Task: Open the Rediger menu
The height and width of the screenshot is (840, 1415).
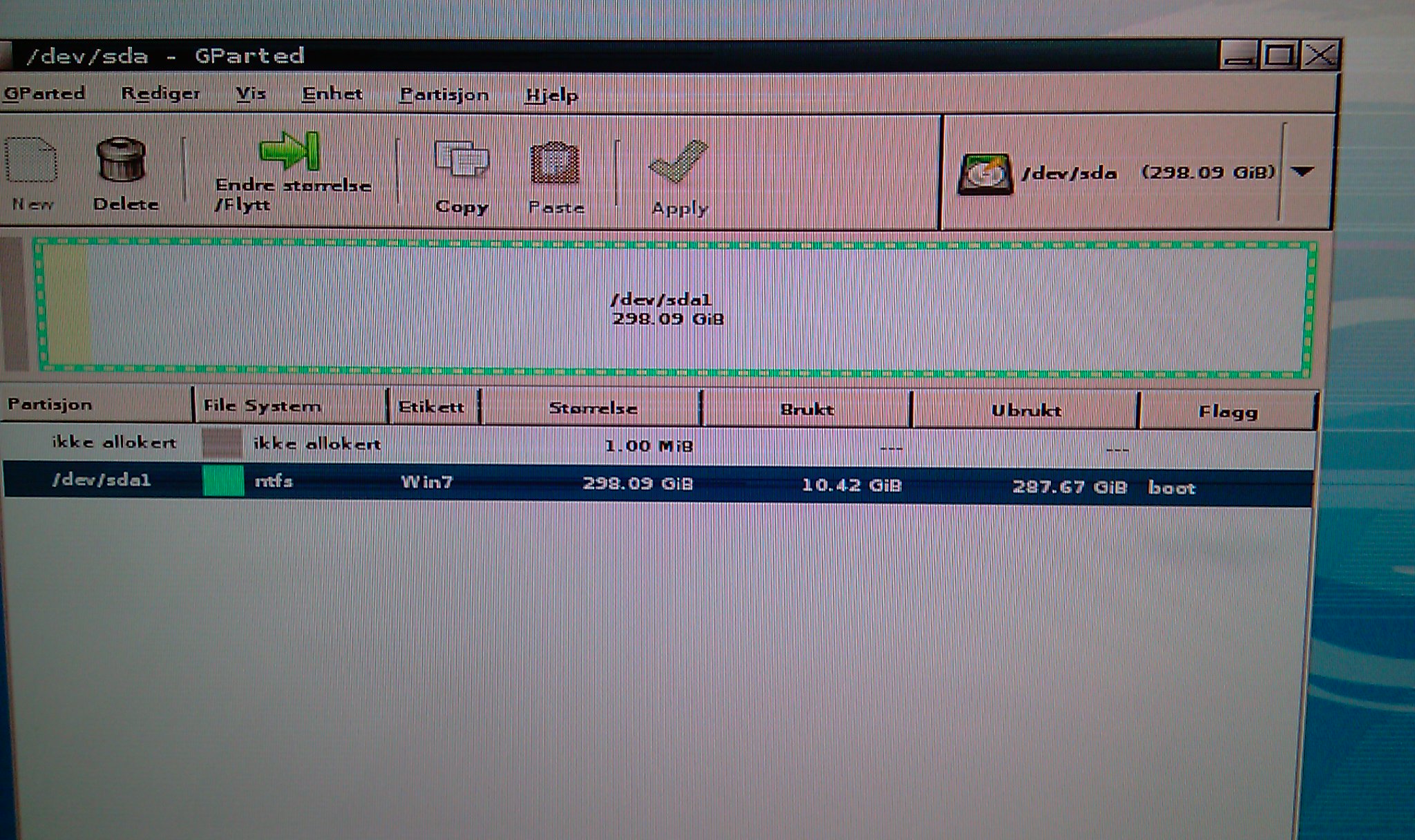Action: 160,93
